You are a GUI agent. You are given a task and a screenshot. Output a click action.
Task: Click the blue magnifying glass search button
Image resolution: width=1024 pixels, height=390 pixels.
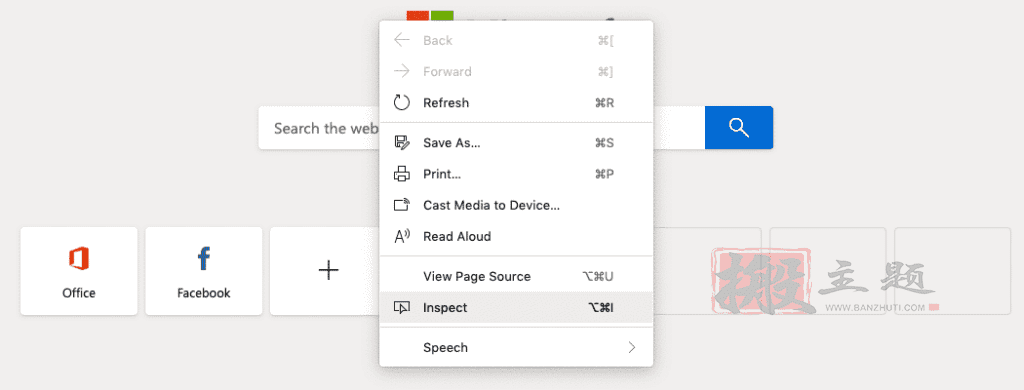click(739, 127)
